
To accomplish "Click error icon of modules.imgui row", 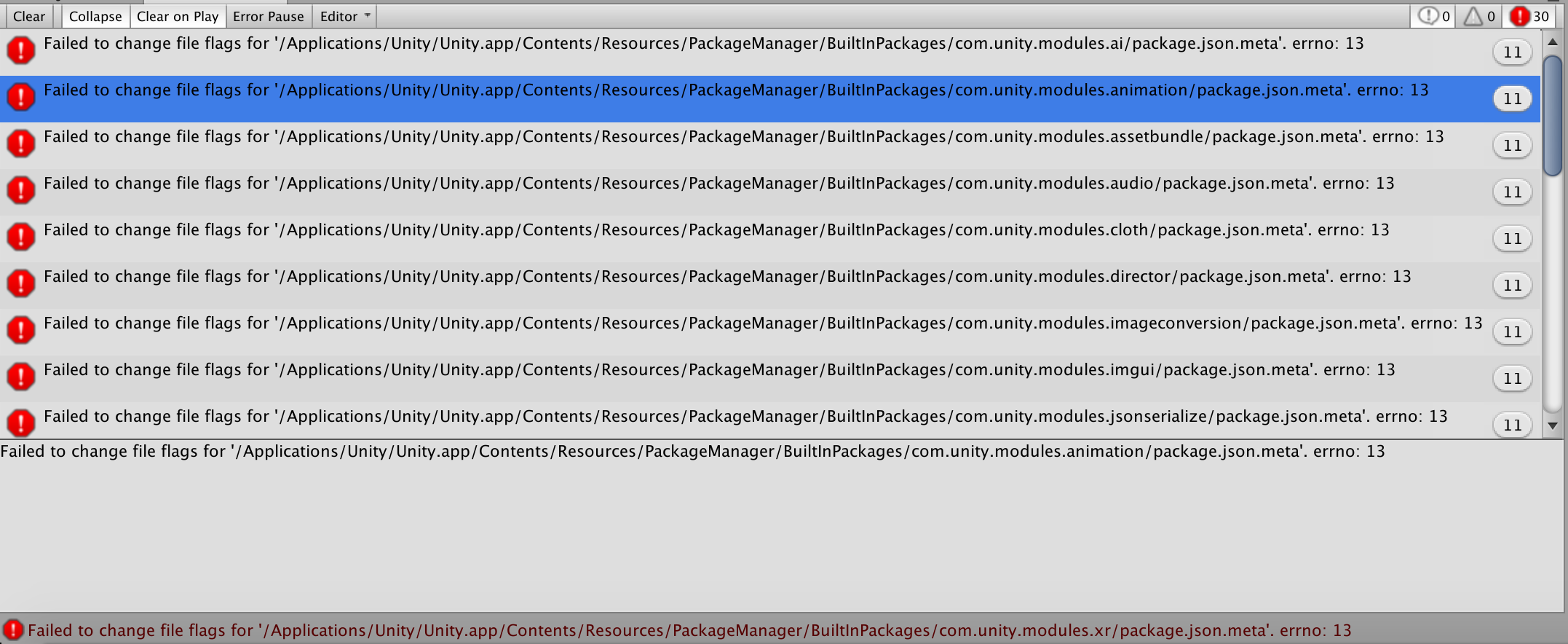I will coord(21,376).
